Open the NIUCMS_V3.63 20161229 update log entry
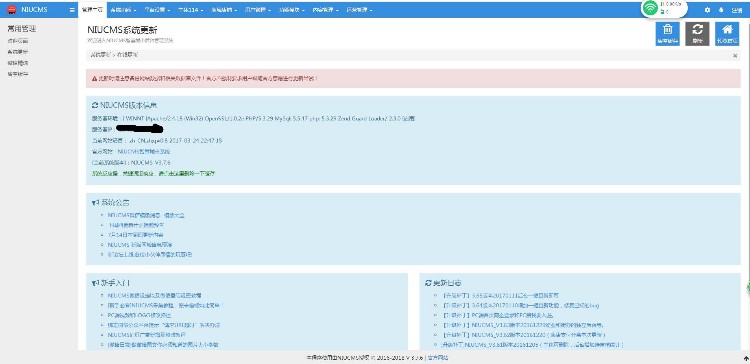The image size is (750, 364). tap(523, 325)
